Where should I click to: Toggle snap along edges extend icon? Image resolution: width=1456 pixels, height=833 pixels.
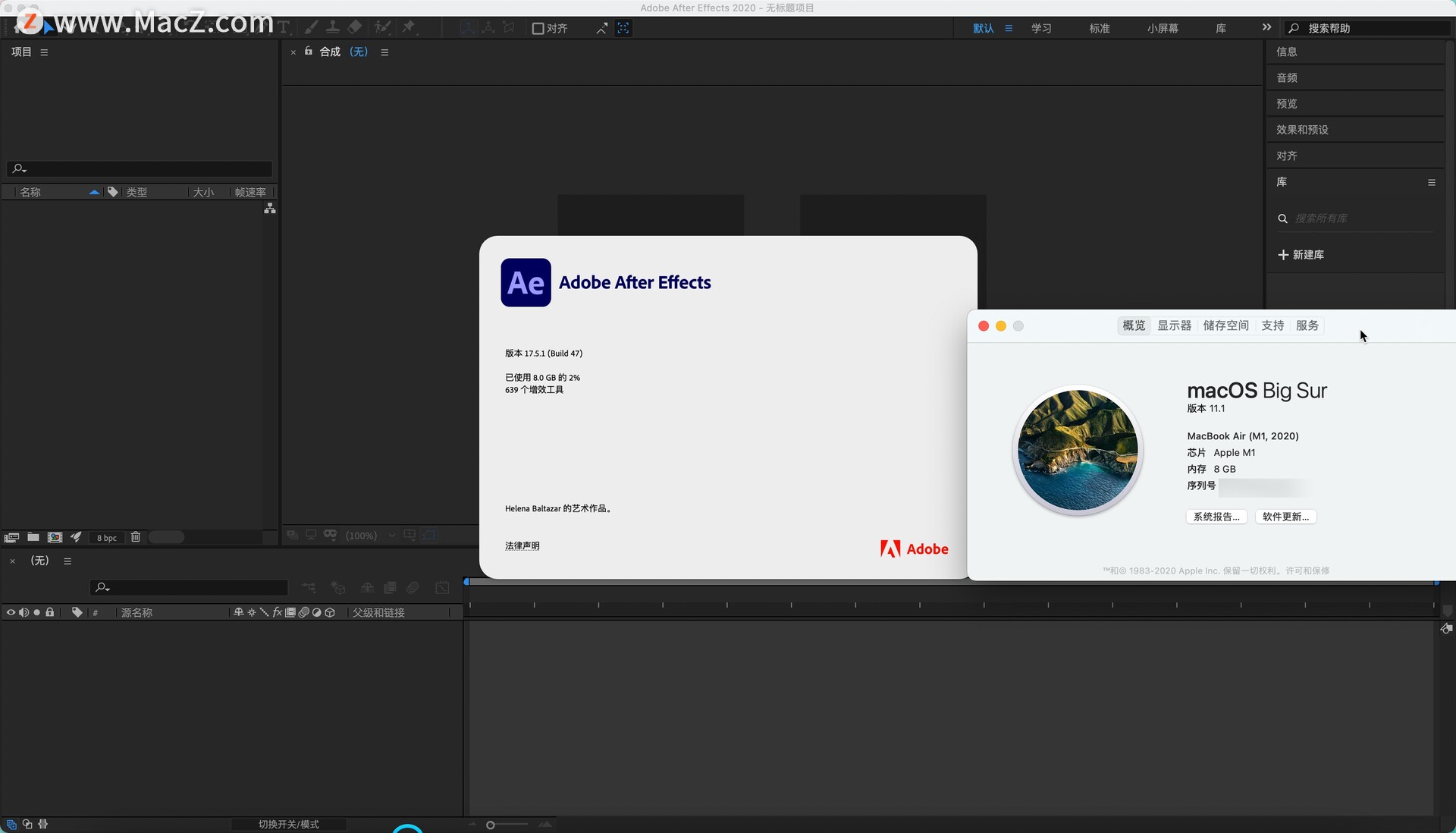601,28
